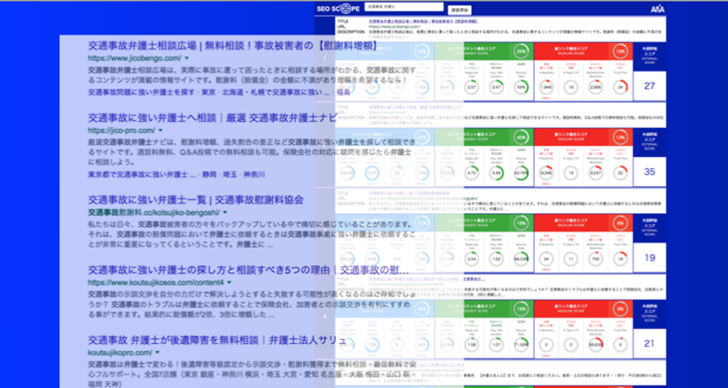The image size is (728, 388).
Task: Click the 1,846 backlinks gauge
Action: [x=546, y=87]
